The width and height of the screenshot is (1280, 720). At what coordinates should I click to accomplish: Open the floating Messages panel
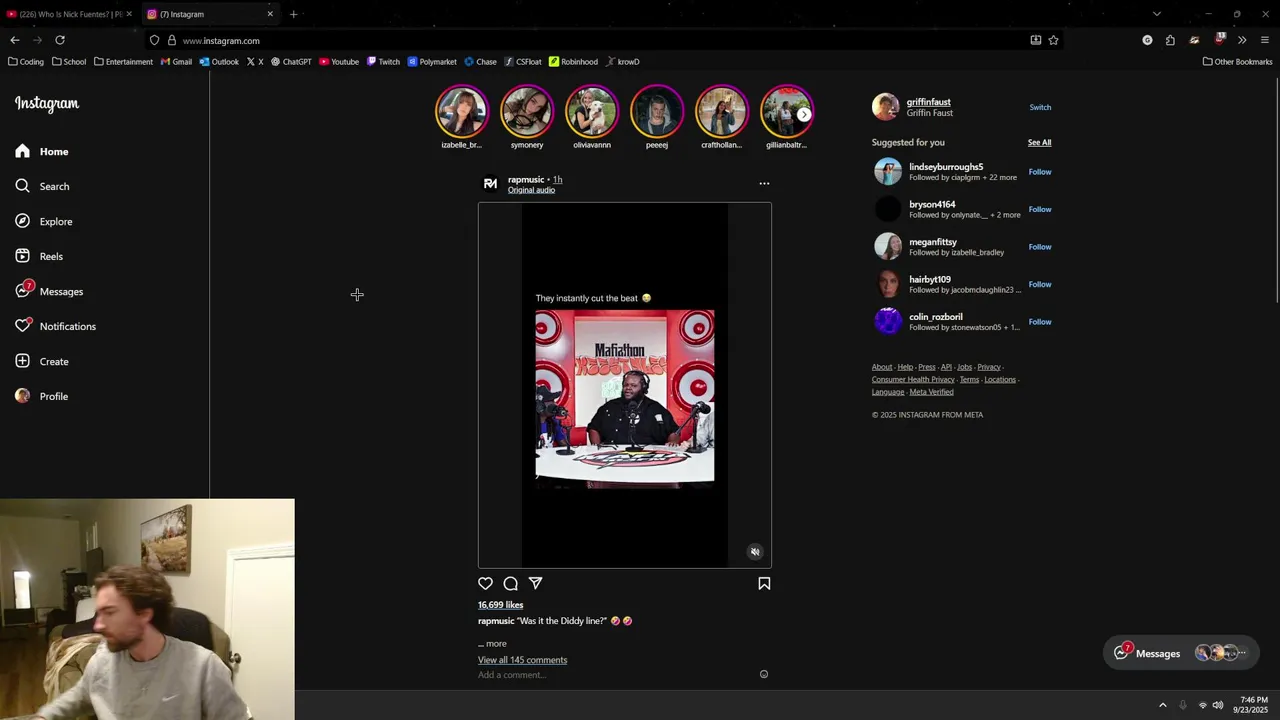(x=1181, y=653)
